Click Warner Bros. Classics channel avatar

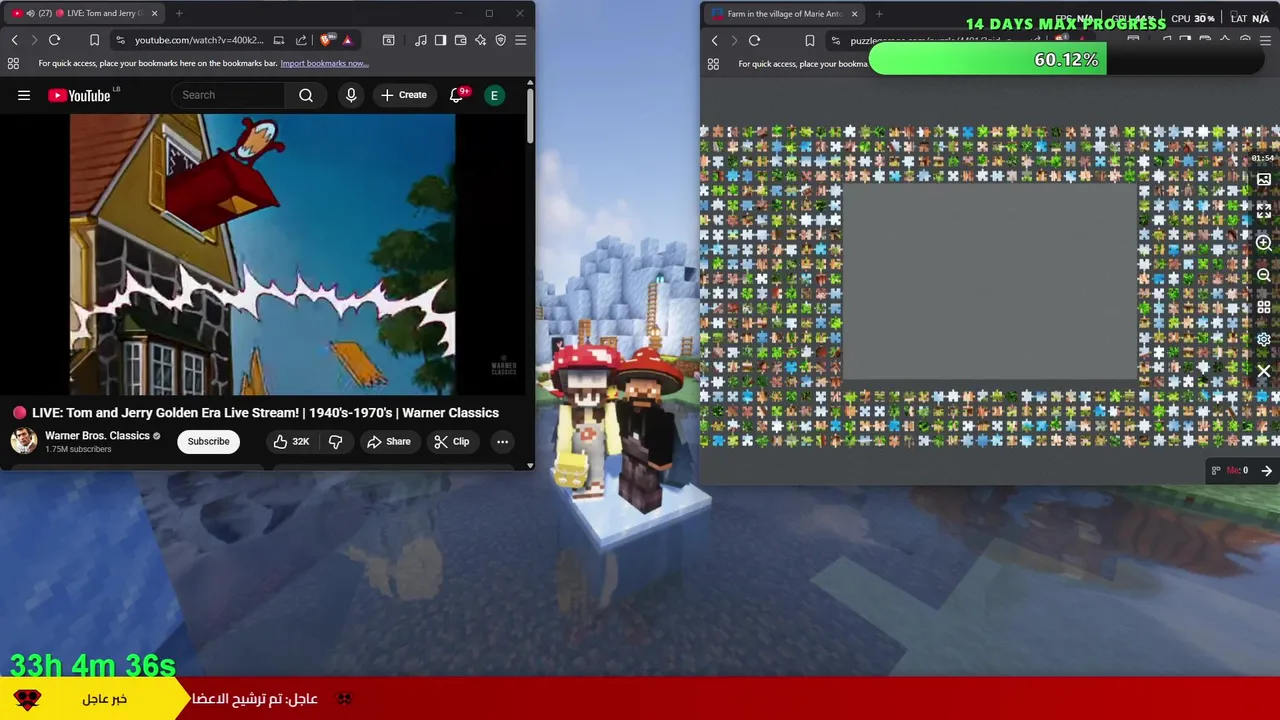coord(24,441)
